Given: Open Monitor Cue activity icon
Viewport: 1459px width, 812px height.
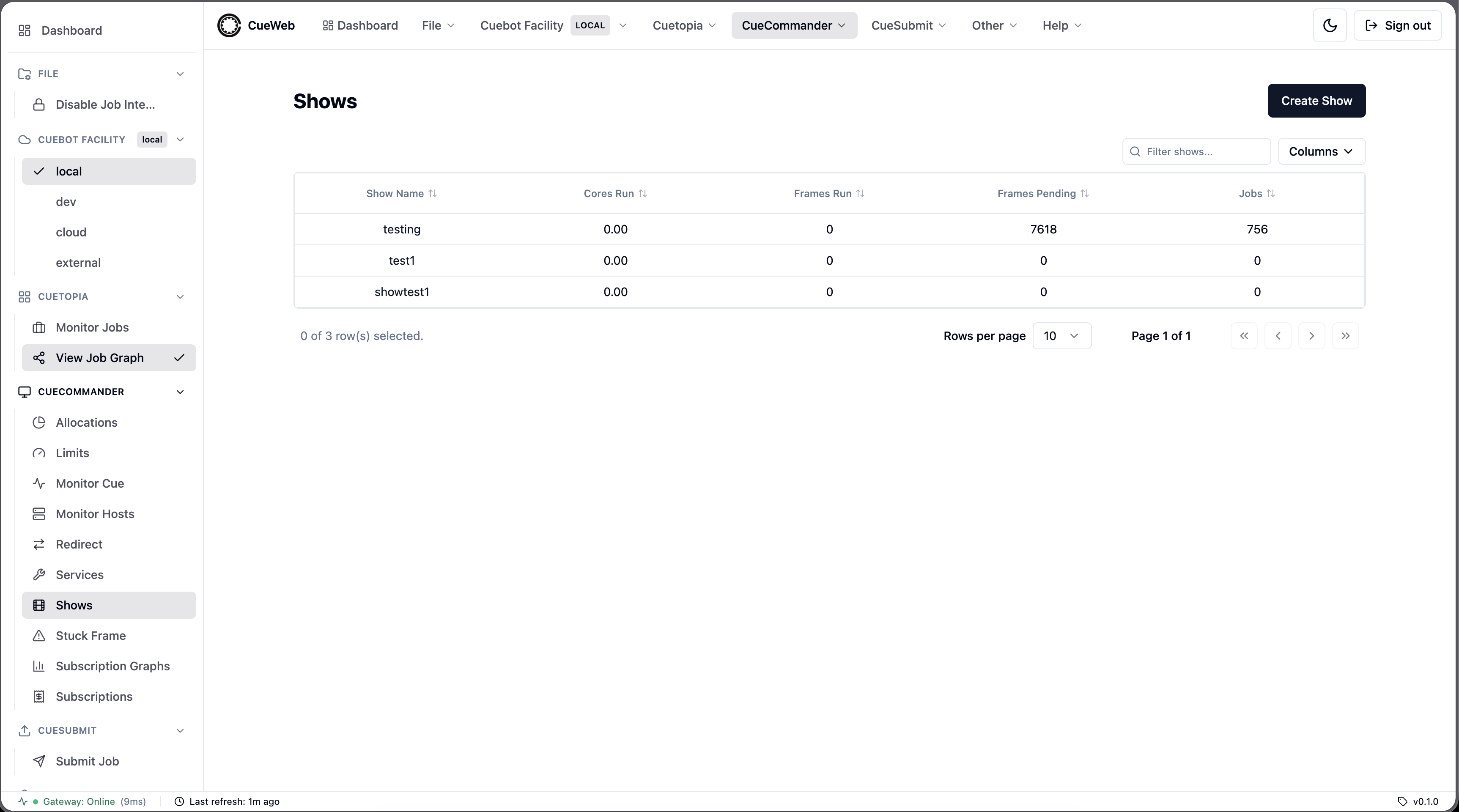Looking at the screenshot, I should click(38, 483).
